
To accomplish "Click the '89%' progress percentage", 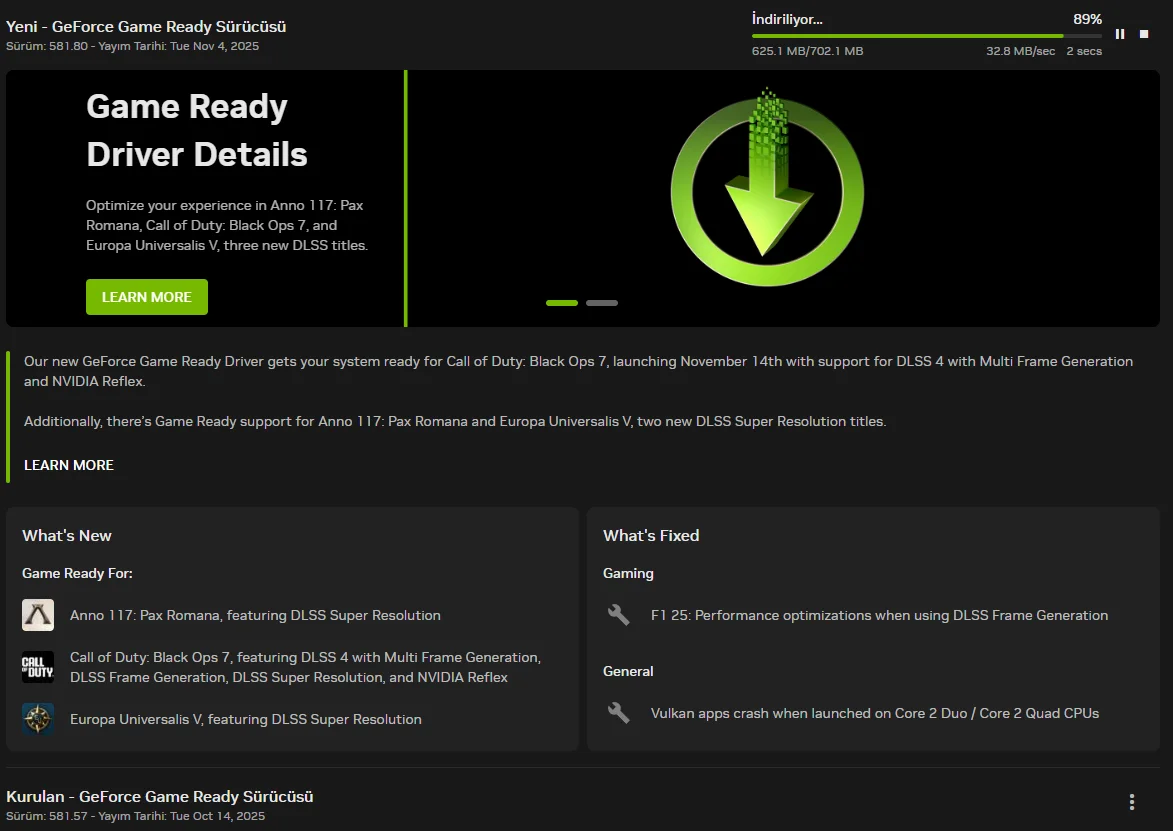I will tap(1087, 19).
